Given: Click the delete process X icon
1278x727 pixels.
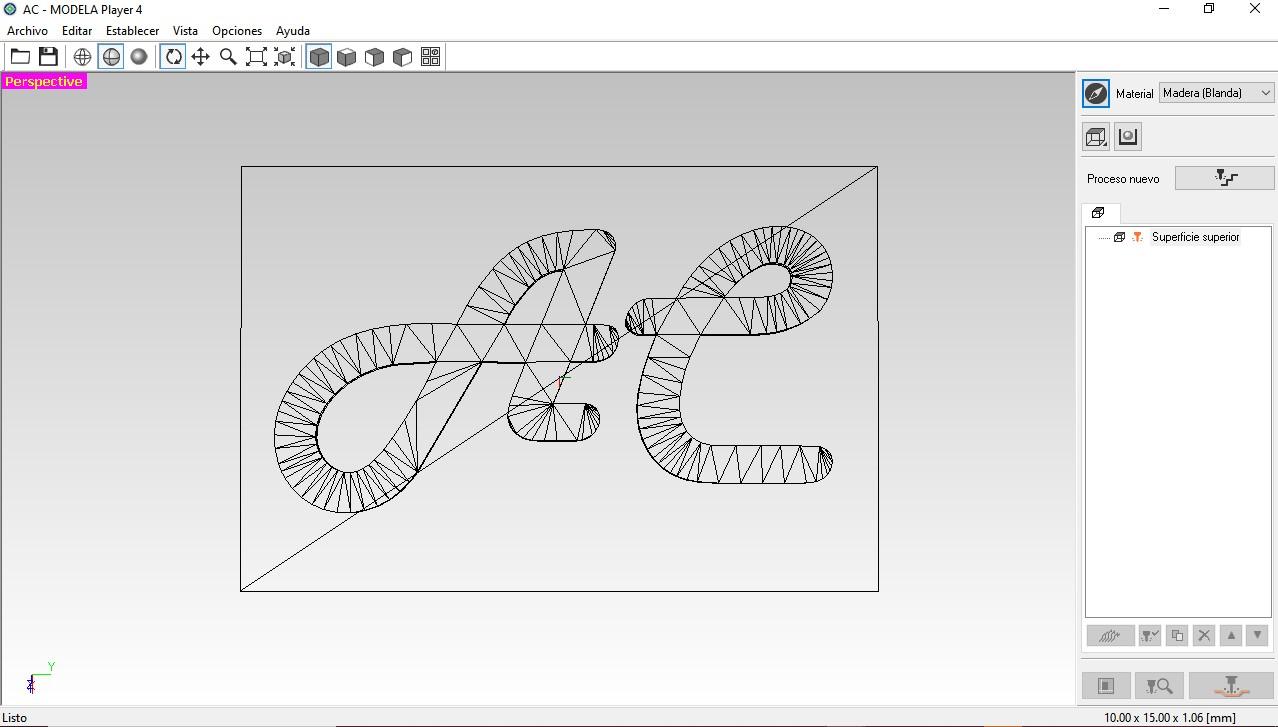Looking at the screenshot, I should point(1204,635).
